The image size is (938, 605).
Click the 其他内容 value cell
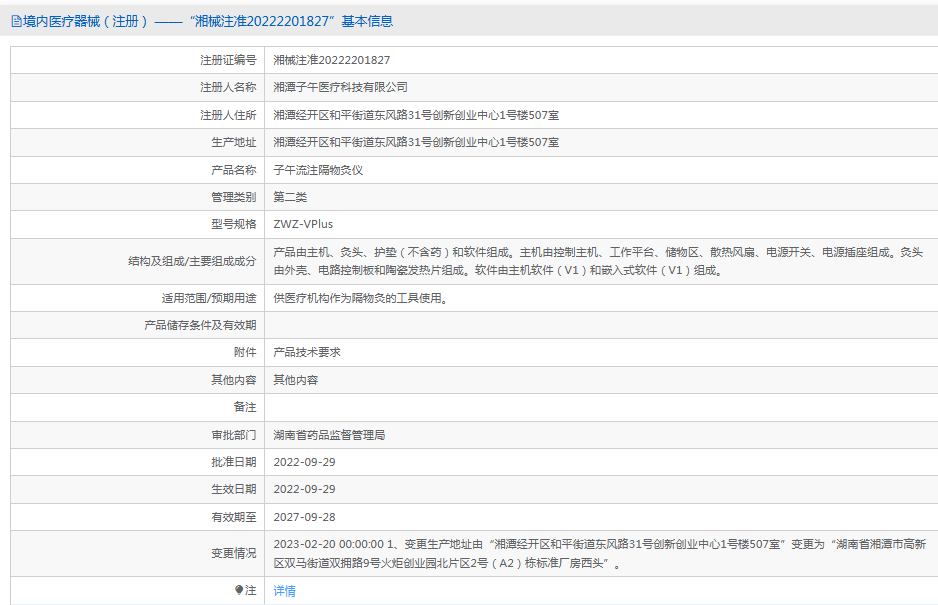(297, 380)
